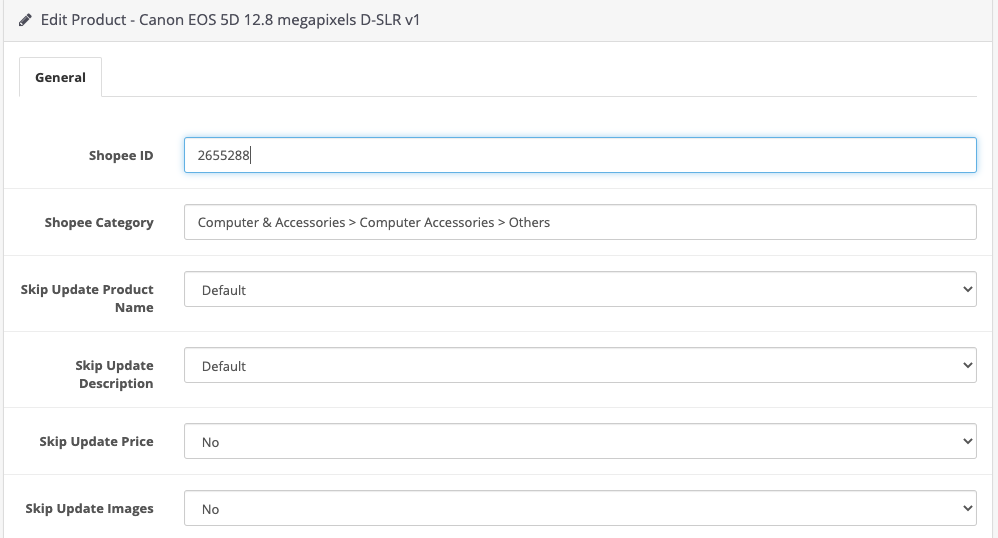The image size is (998, 538).
Task: Click the pencil icon beside Edit Product
Action: [26, 20]
